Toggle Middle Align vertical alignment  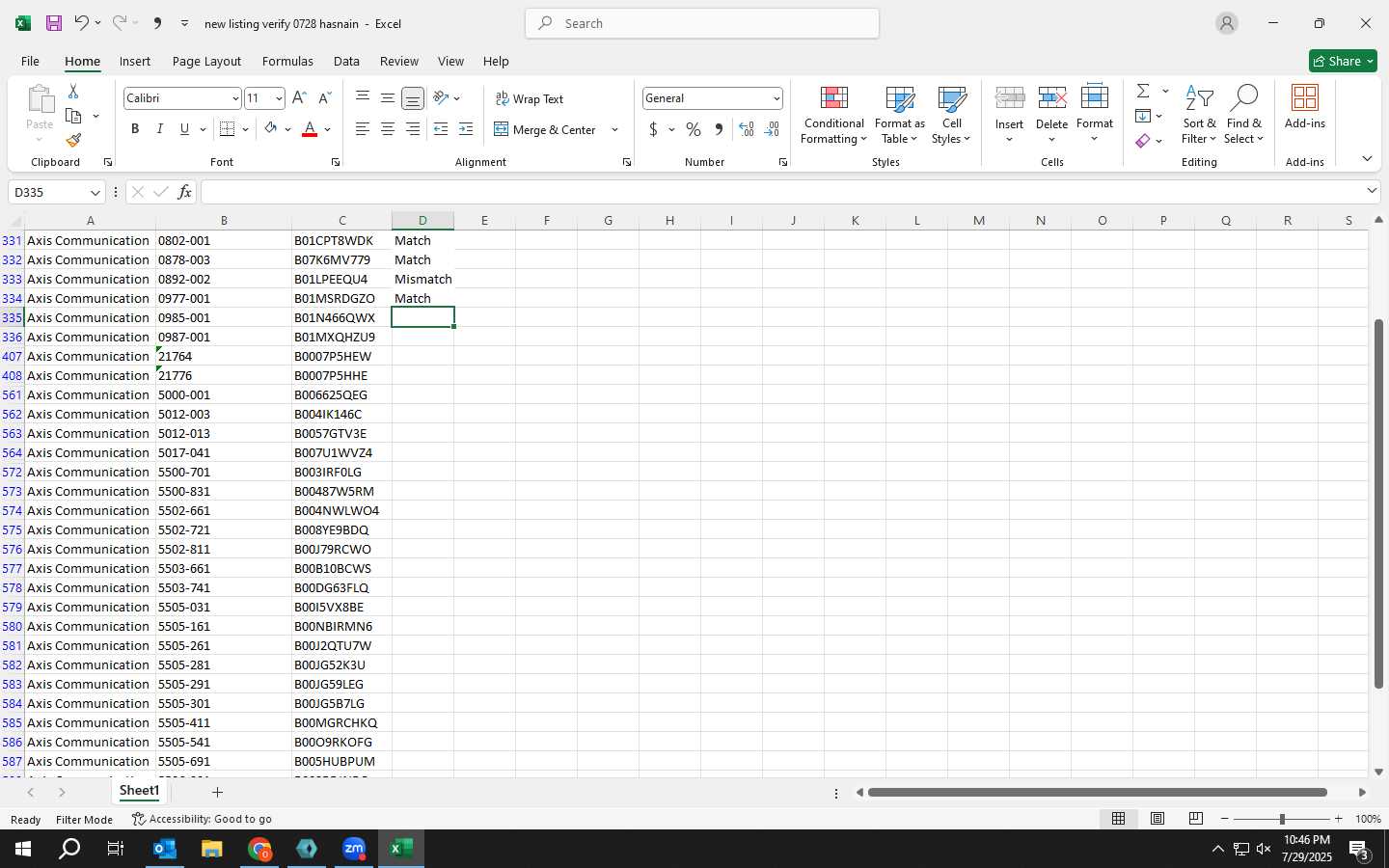pyautogui.click(x=388, y=97)
